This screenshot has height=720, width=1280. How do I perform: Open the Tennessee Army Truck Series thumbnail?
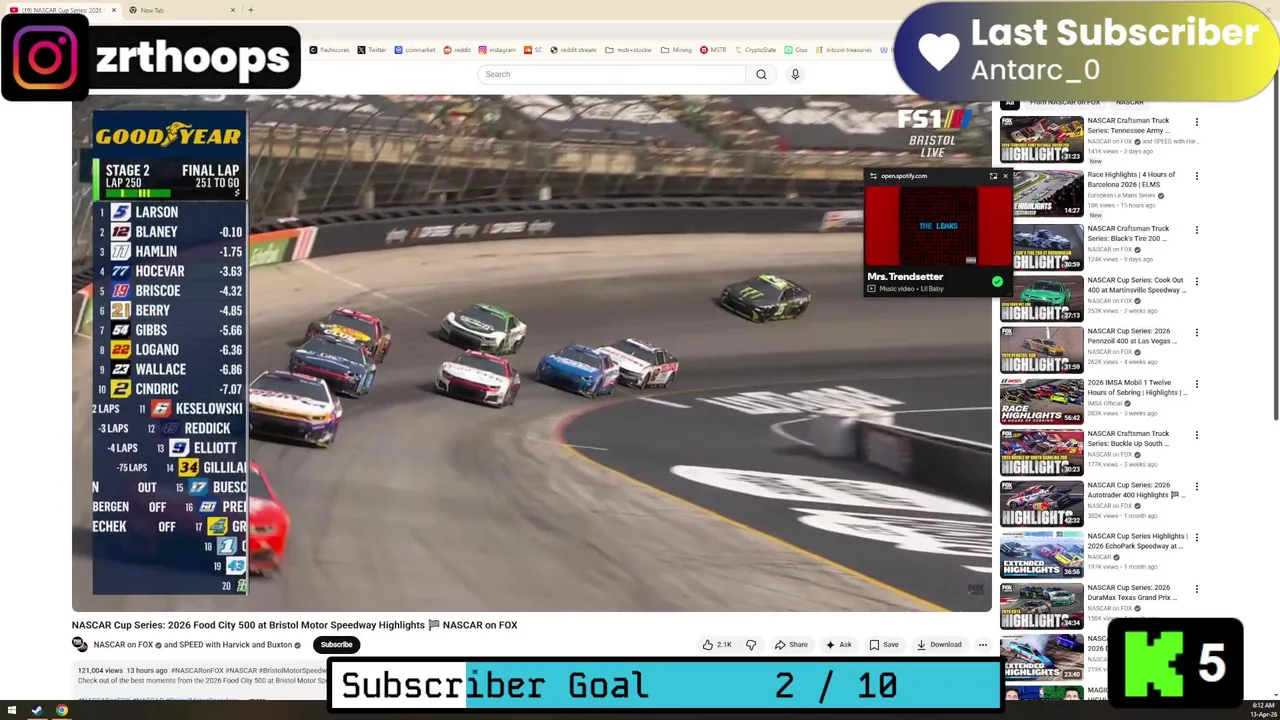1041,139
